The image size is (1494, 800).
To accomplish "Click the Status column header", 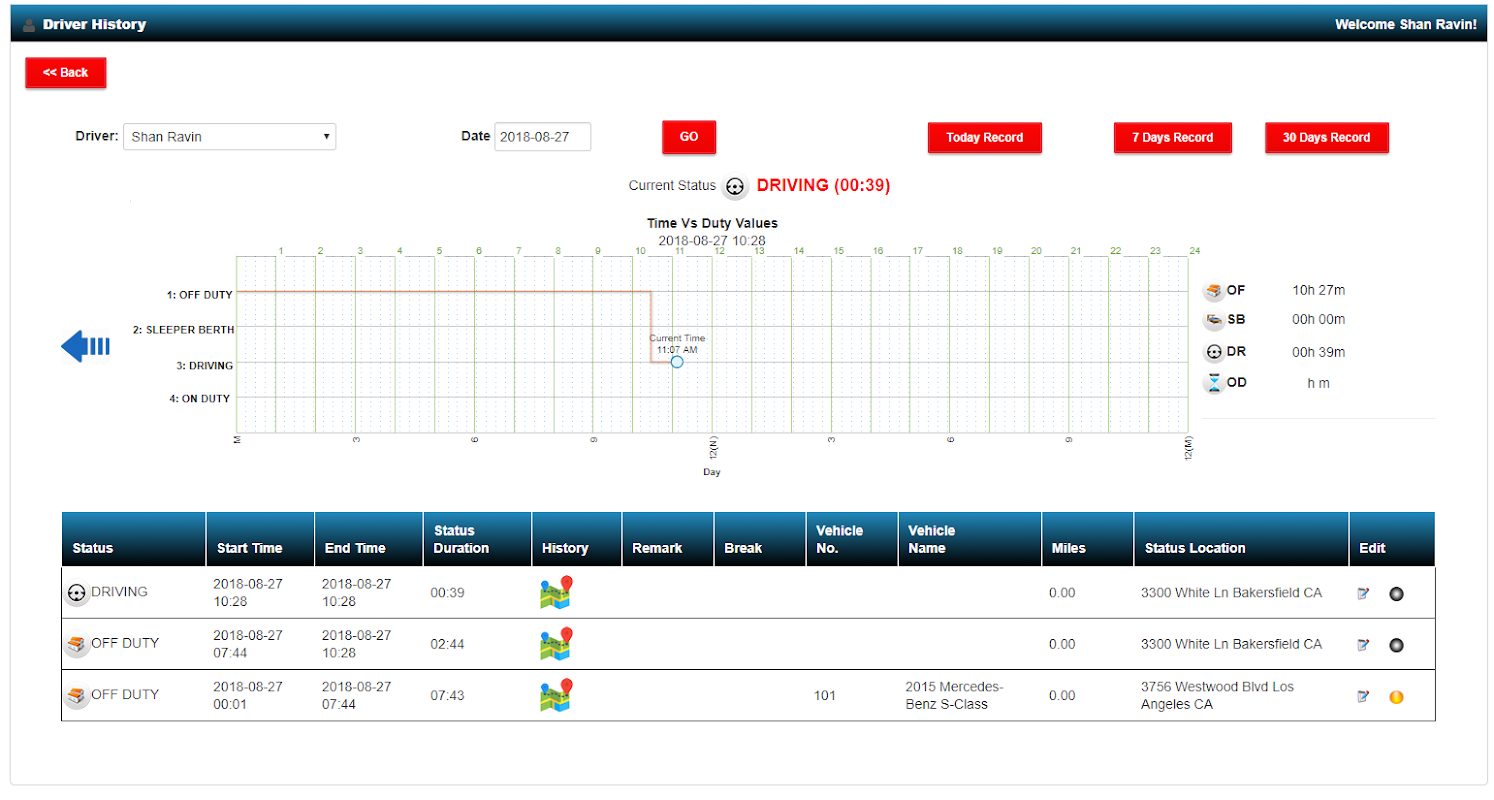I will pos(134,540).
